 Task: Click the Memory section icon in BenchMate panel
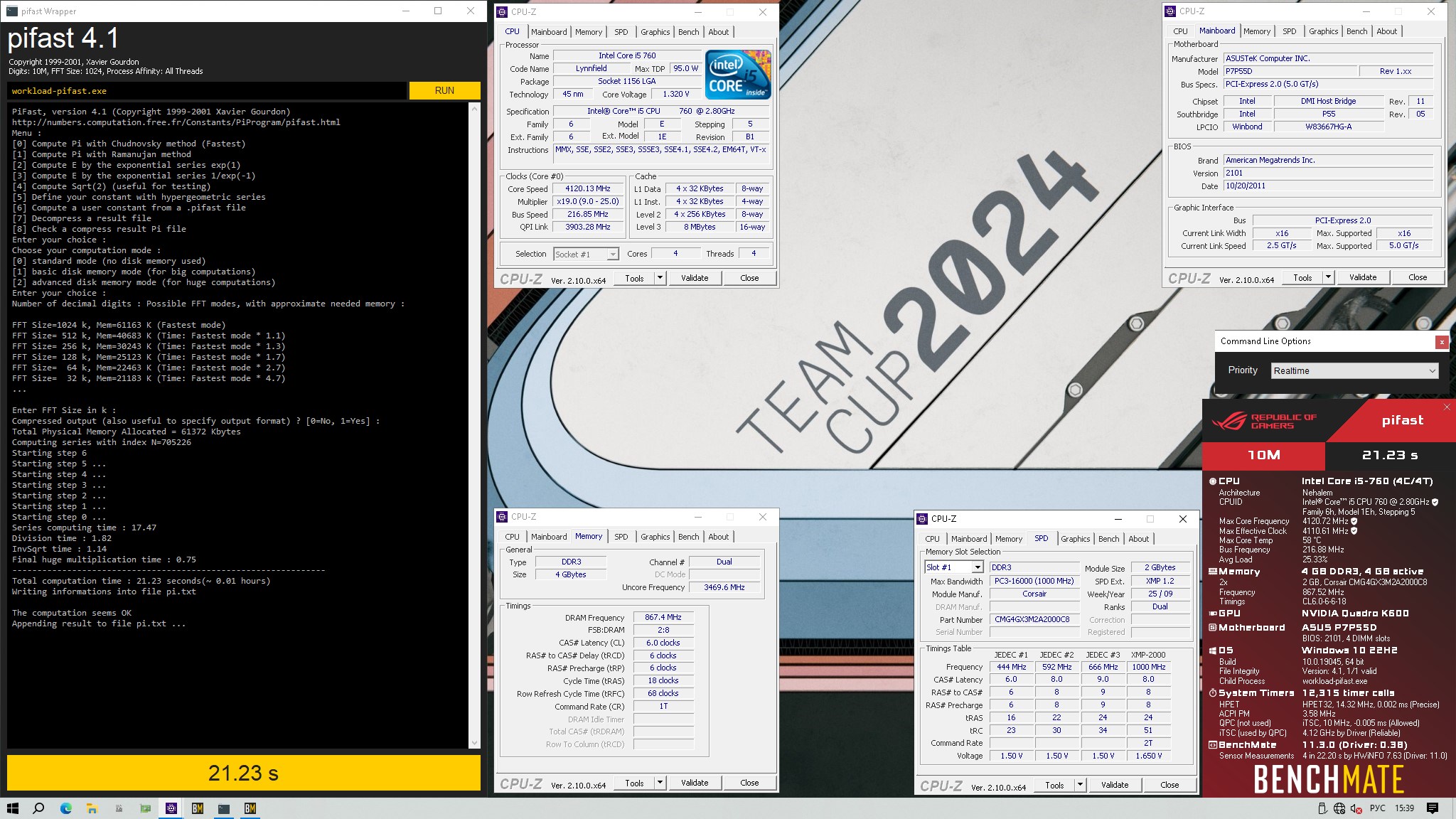[1213, 572]
